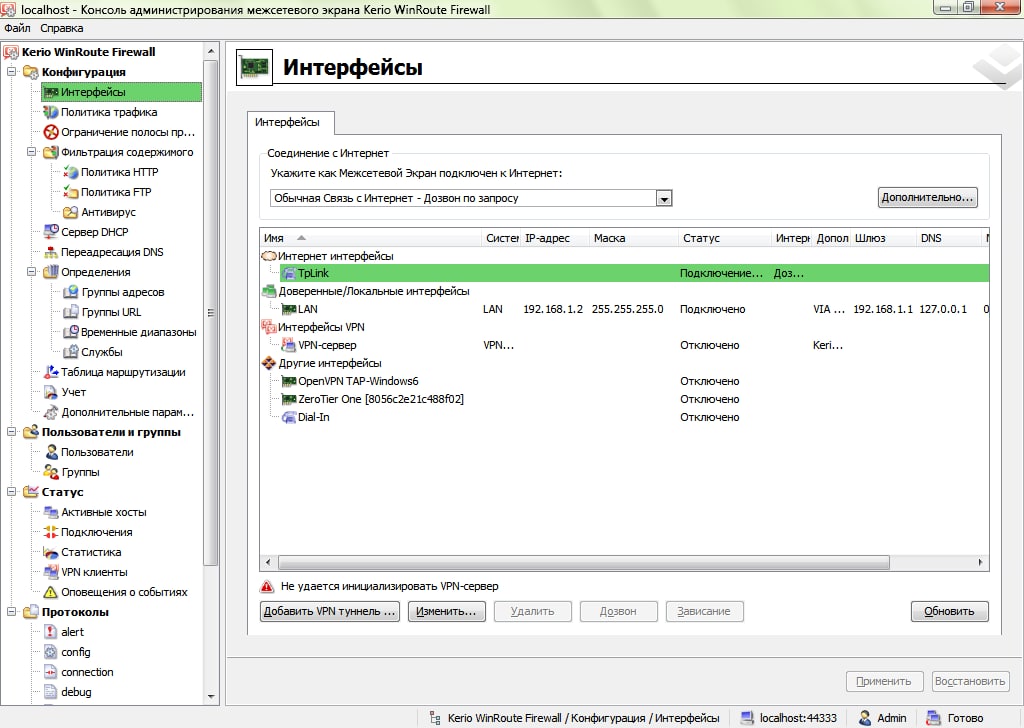The image size is (1024, 728).
Task: Open the Internet connection type dropdown
Action: pyautogui.click(x=664, y=198)
